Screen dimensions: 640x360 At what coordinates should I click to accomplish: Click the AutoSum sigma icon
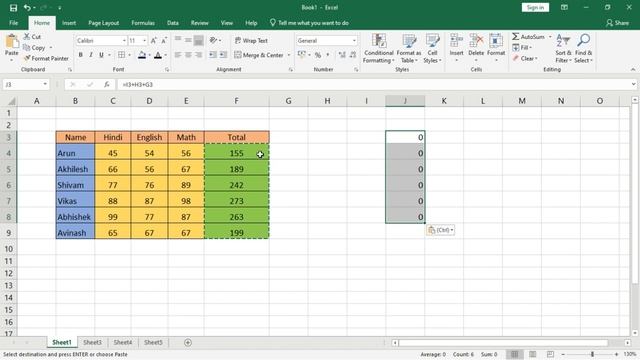point(516,37)
